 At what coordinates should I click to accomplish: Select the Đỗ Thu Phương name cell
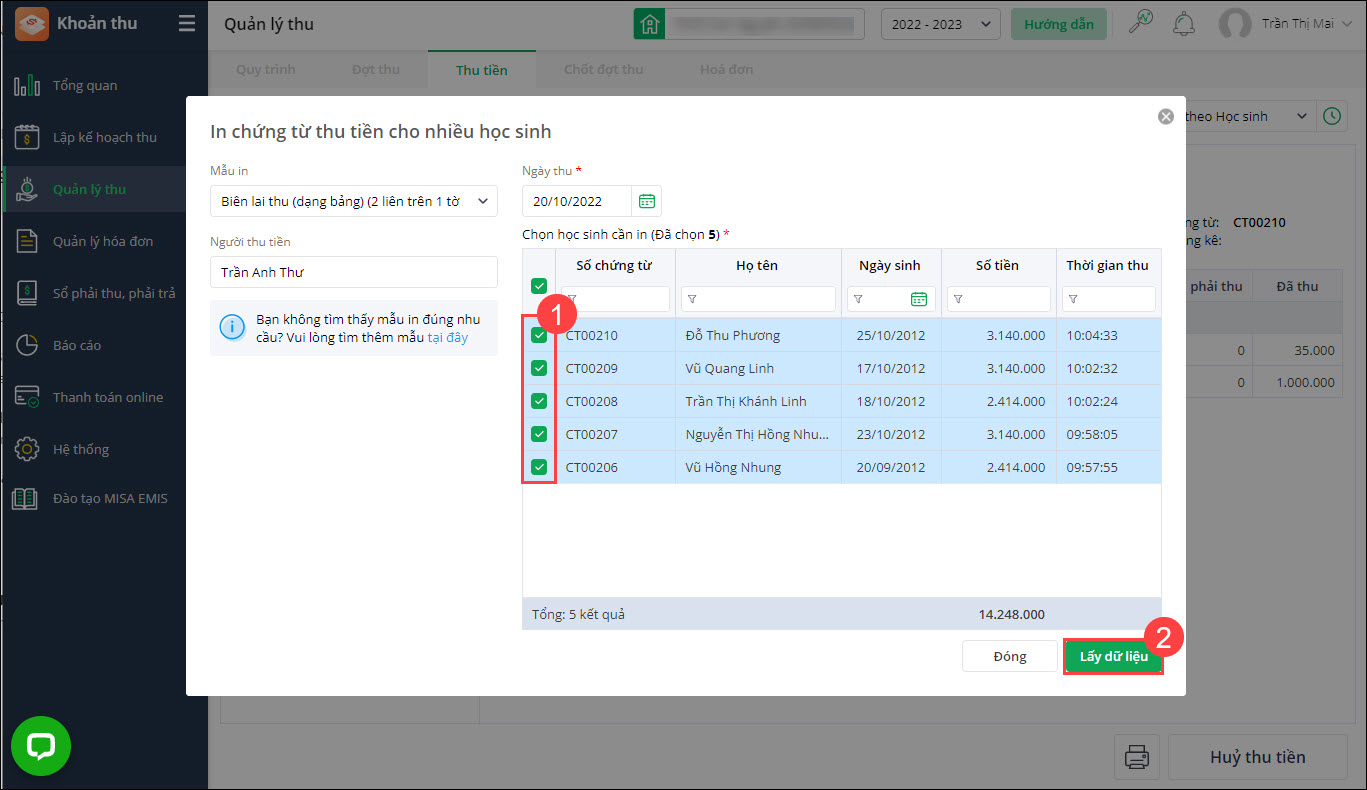pos(758,335)
